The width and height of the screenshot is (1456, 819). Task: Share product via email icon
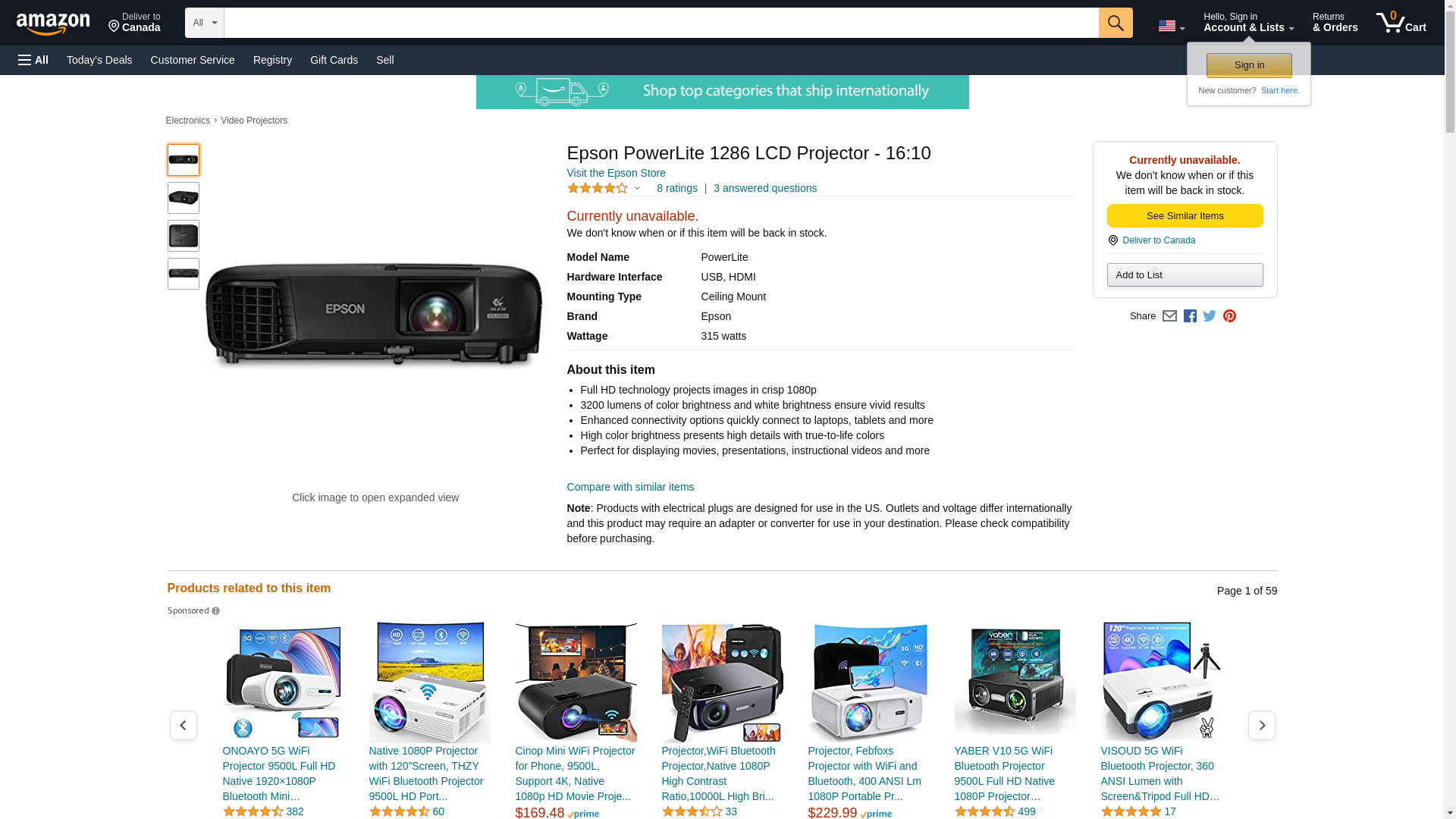pos(1169,316)
